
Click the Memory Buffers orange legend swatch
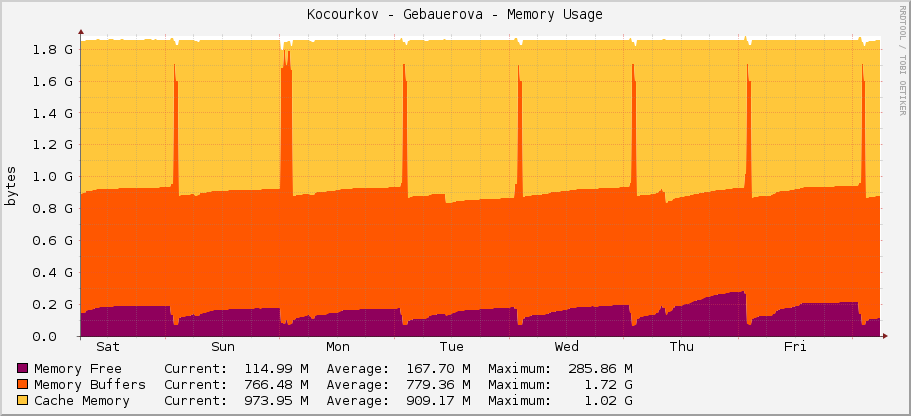[x=23, y=384]
